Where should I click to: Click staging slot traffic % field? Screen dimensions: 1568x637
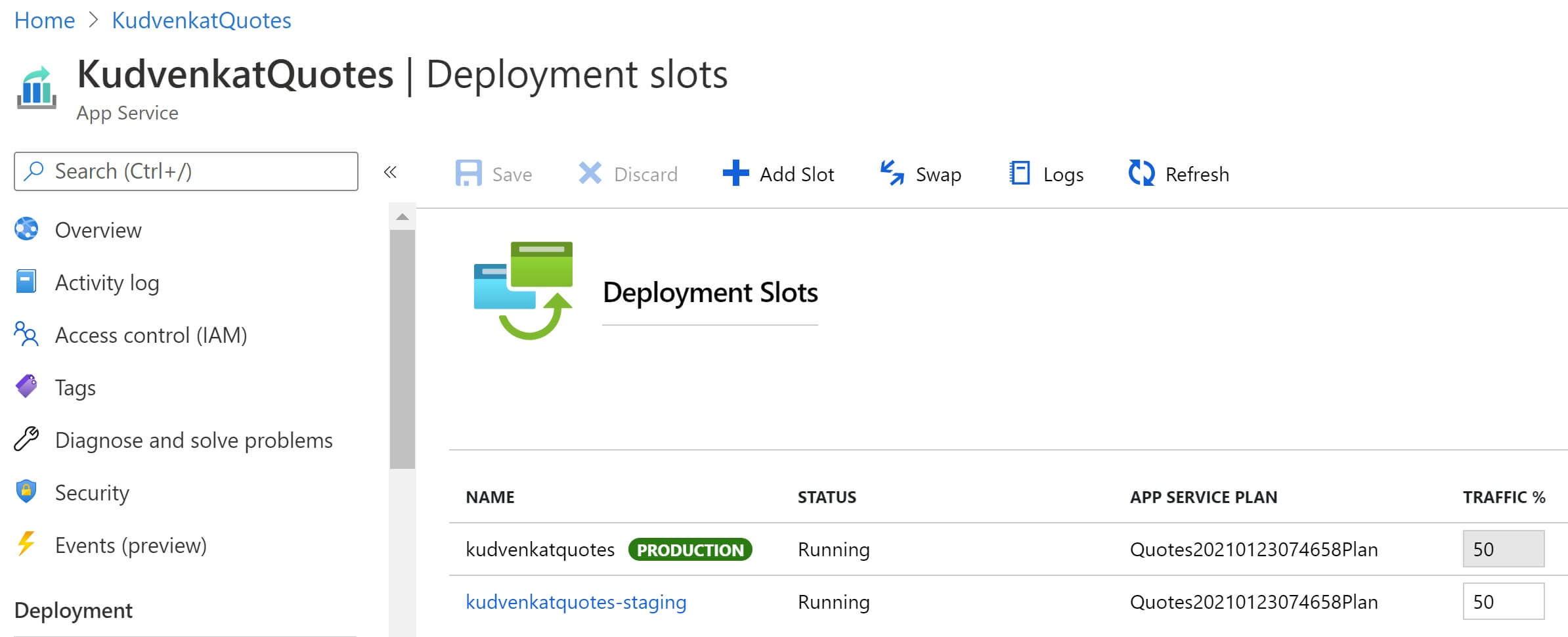(1503, 601)
